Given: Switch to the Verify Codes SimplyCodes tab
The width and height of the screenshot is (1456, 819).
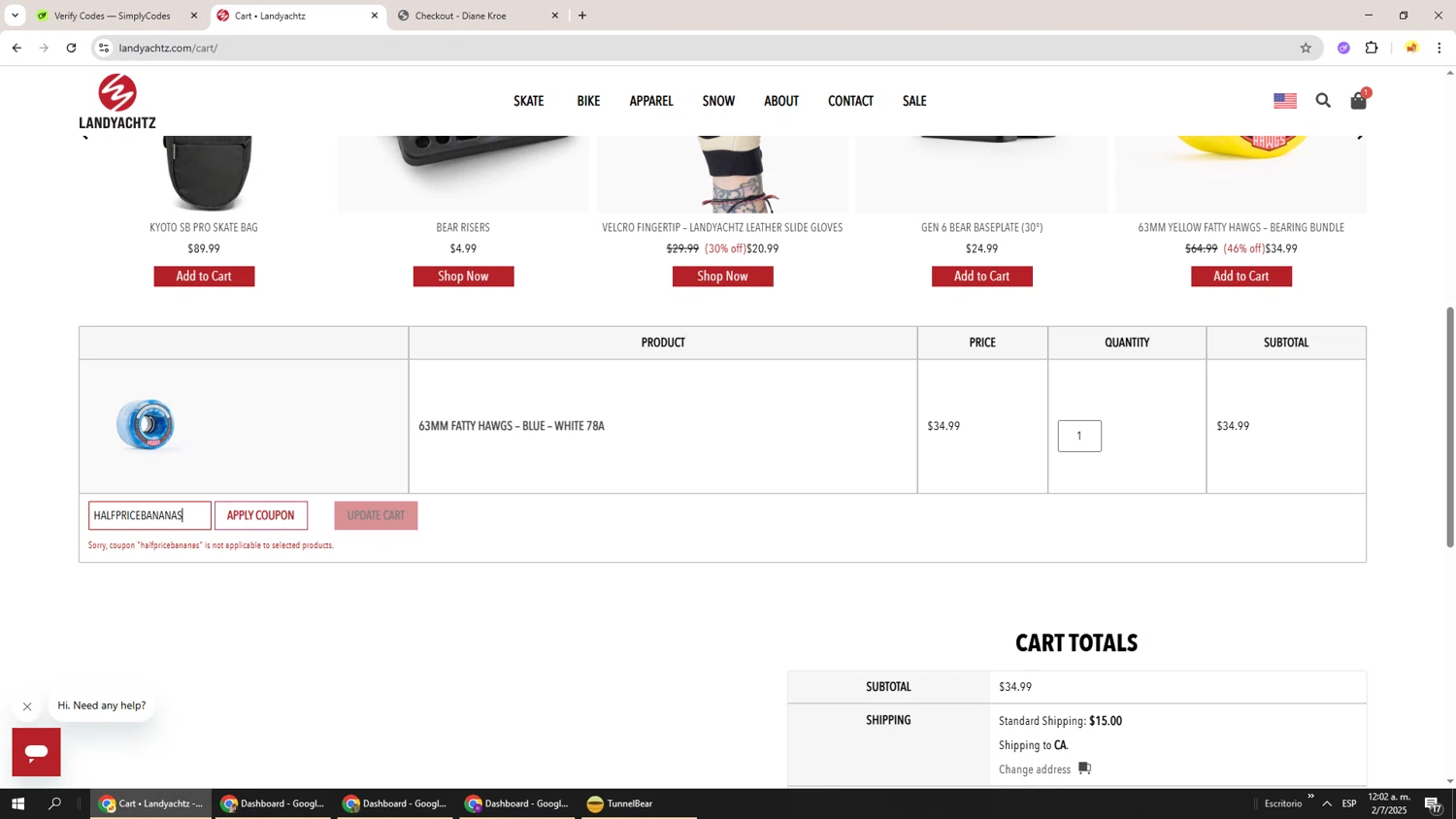Looking at the screenshot, I should coord(112,16).
